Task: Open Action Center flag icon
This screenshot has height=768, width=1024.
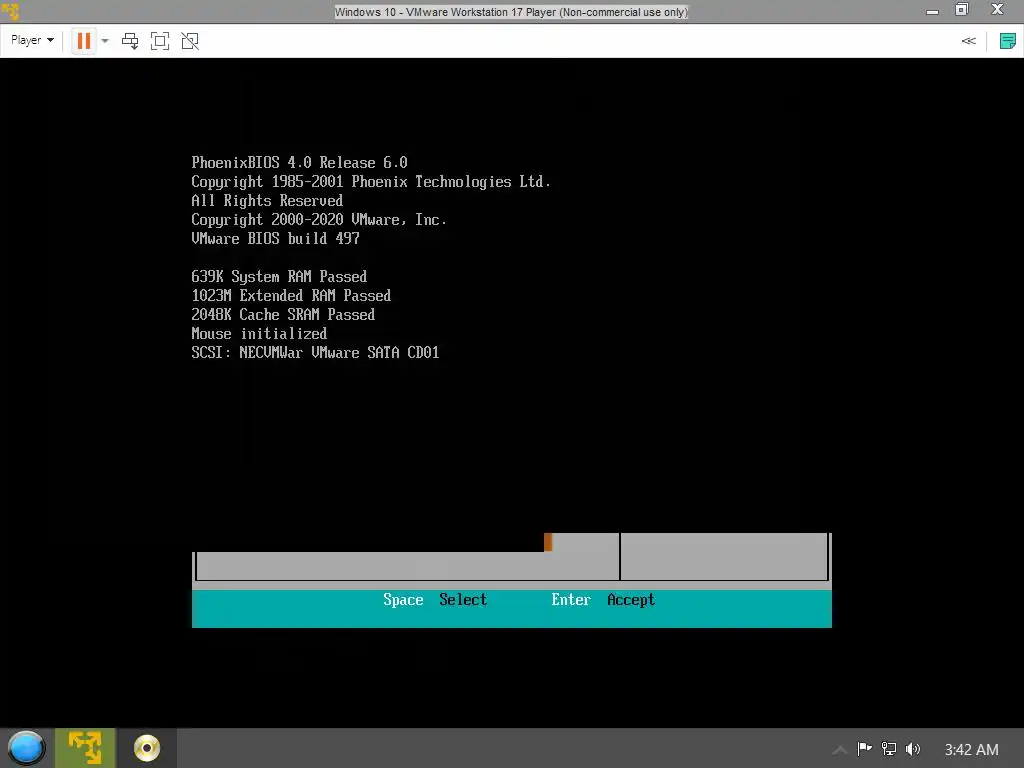Action: coord(864,748)
